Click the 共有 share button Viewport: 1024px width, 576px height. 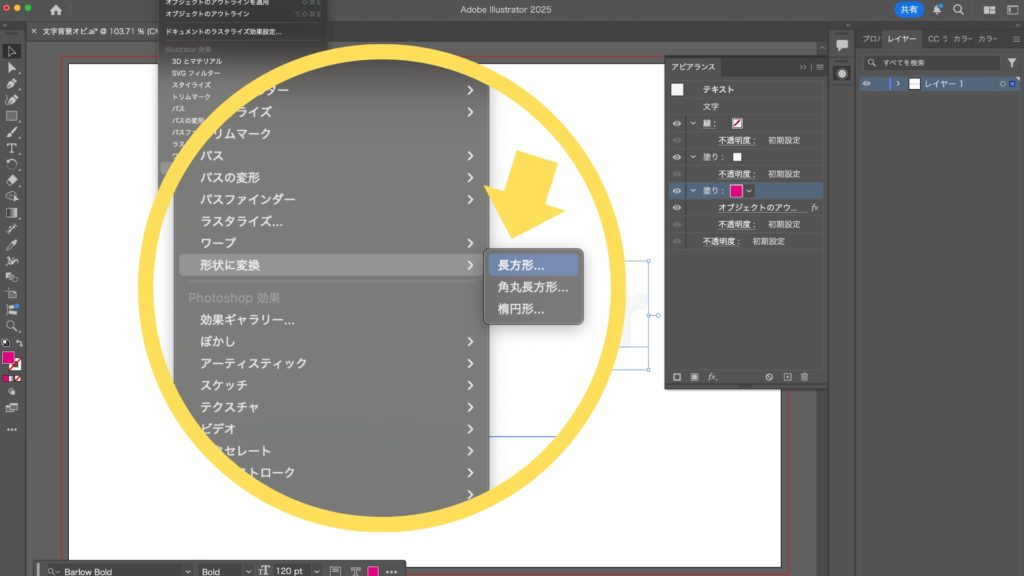click(x=908, y=9)
